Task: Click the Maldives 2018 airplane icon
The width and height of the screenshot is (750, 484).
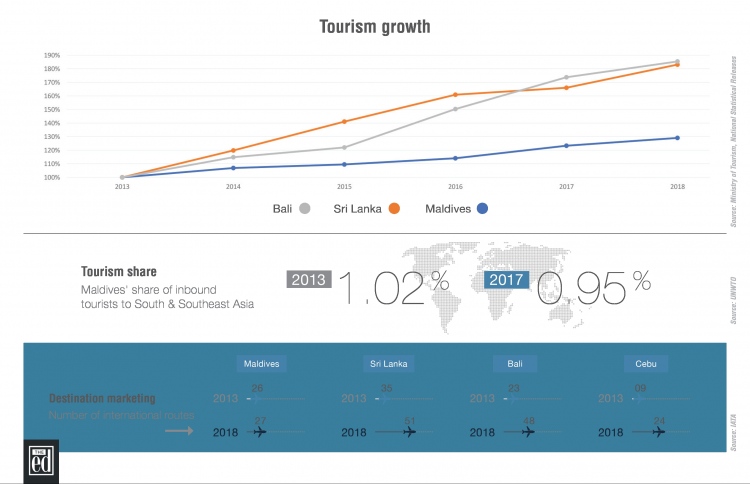Action: tap(261, 432)
